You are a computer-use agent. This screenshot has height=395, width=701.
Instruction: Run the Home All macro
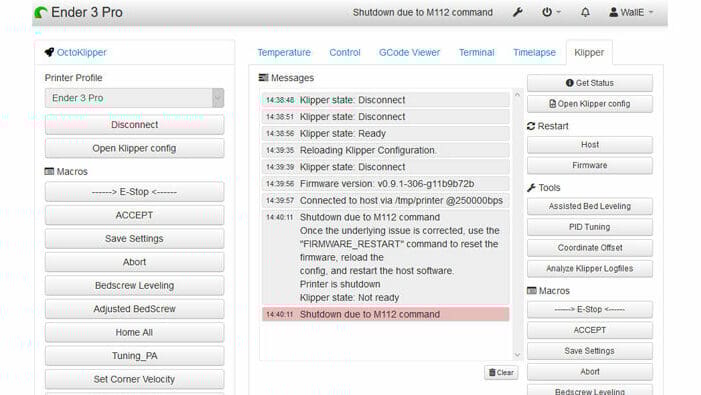tap(134, 332)
